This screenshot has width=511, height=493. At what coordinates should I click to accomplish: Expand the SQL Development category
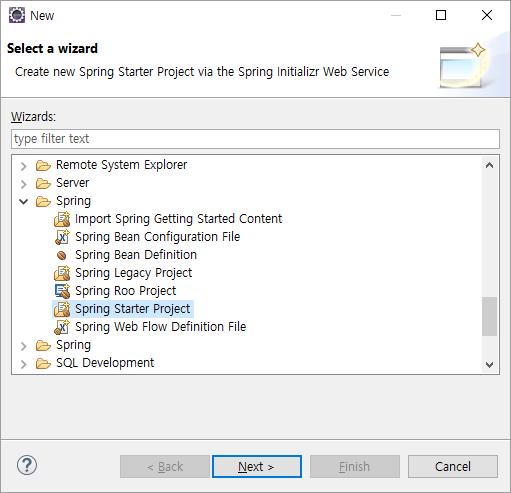pos(23,364)
